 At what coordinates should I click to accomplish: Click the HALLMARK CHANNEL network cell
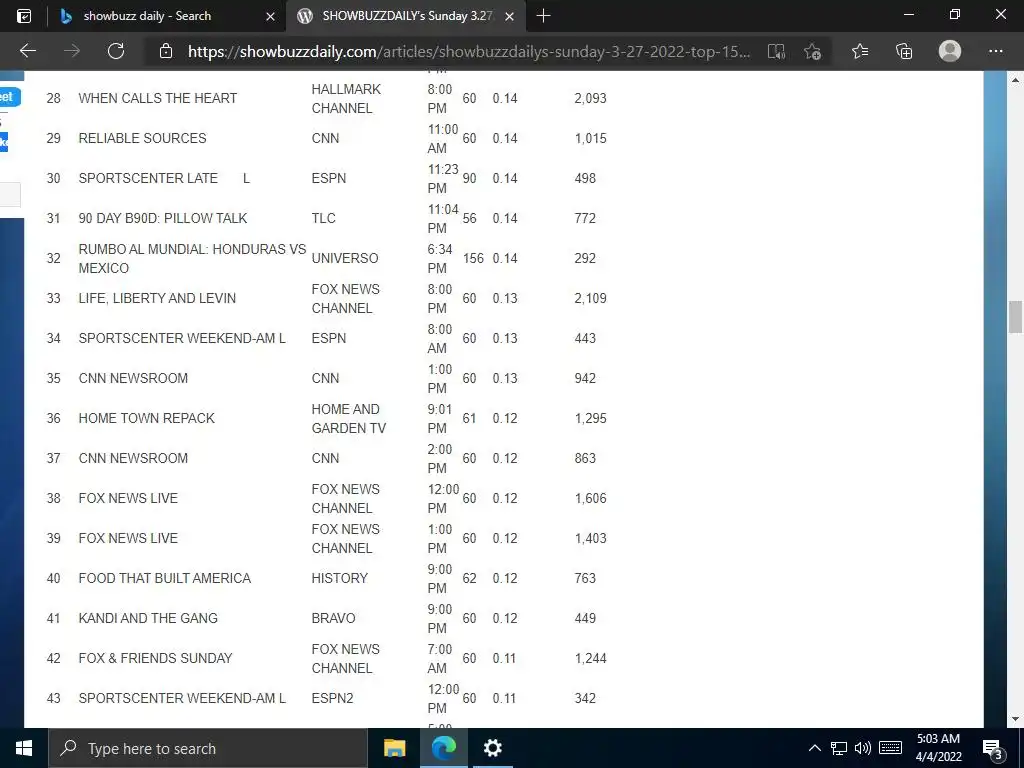pyautogui.click(x=346, y=98)
